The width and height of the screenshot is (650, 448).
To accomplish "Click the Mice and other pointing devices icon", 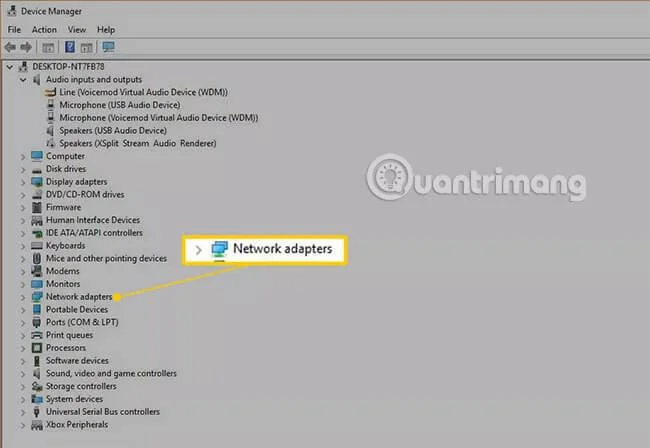I will pyautogui.click(x=37, y=259).
